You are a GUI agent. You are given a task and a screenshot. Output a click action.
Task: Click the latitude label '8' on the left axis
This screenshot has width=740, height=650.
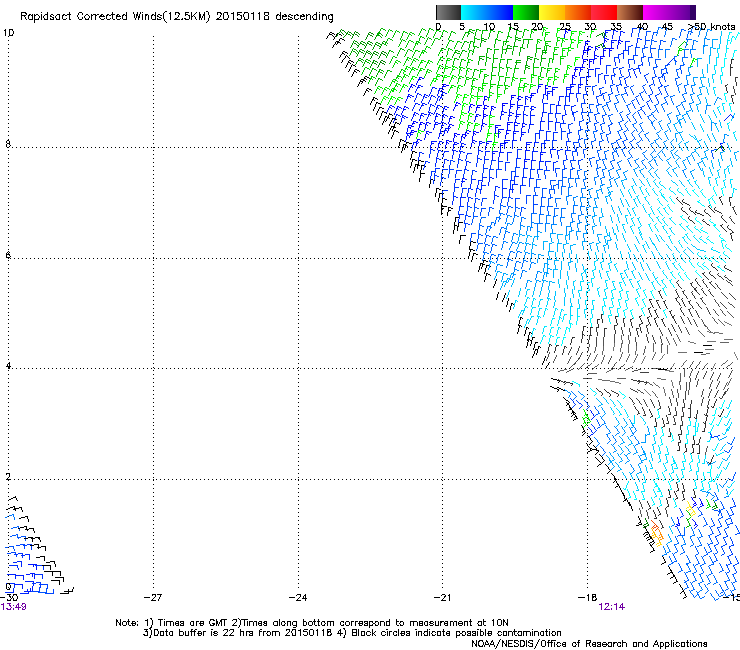click(8, 144)
